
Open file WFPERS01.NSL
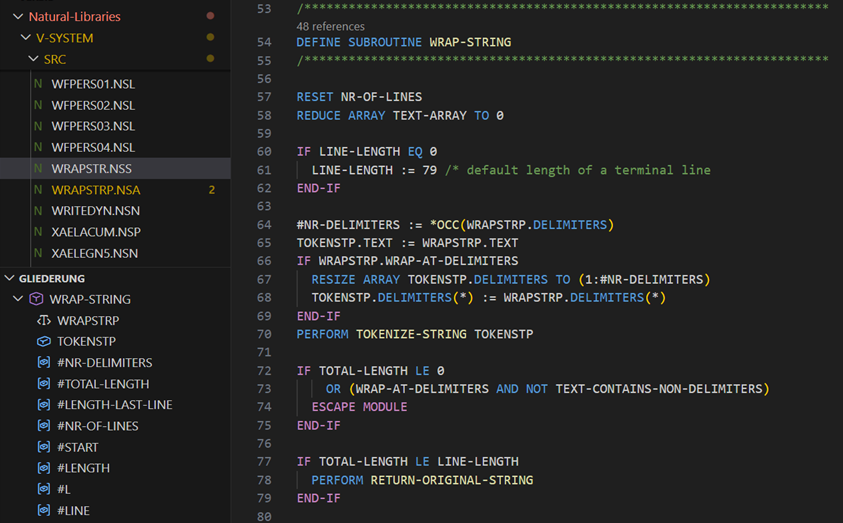pyautogui.click(x=93, y=84)
